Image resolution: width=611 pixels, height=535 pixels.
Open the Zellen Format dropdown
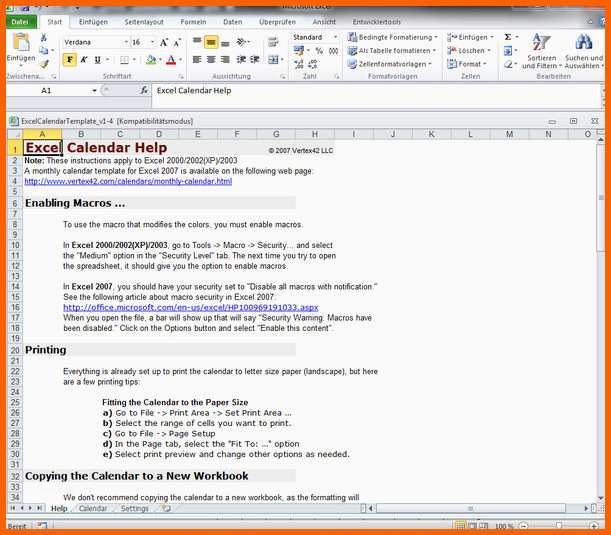(x=467, y=64)
